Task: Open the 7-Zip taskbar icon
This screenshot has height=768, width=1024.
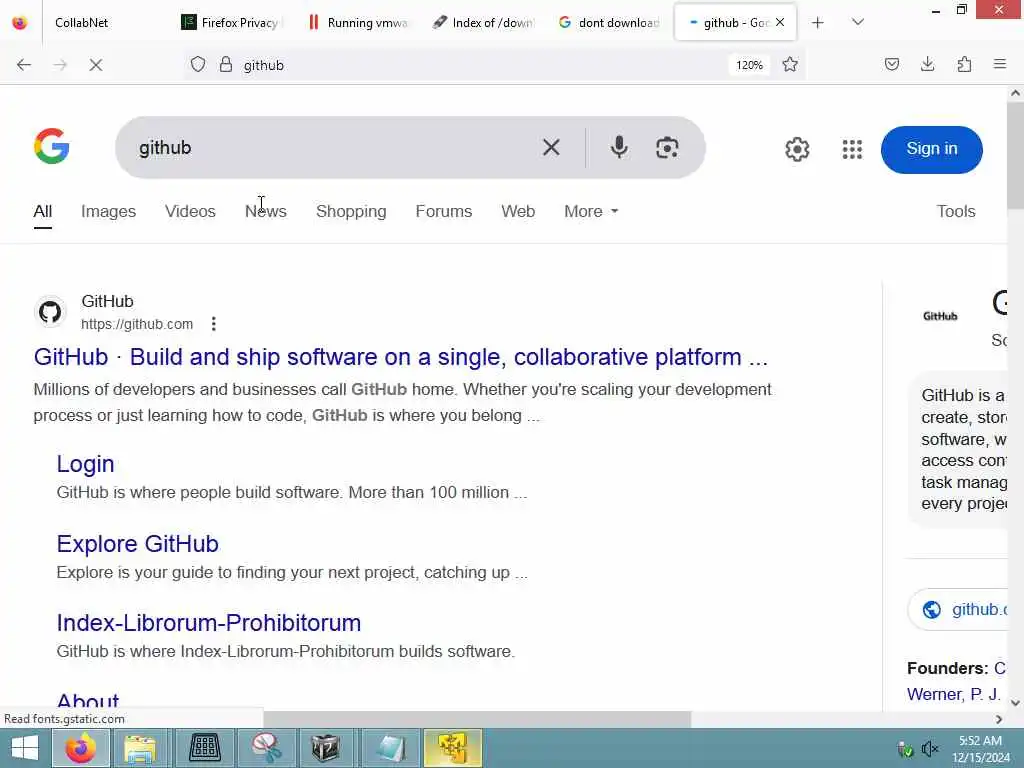Action: 325,748
